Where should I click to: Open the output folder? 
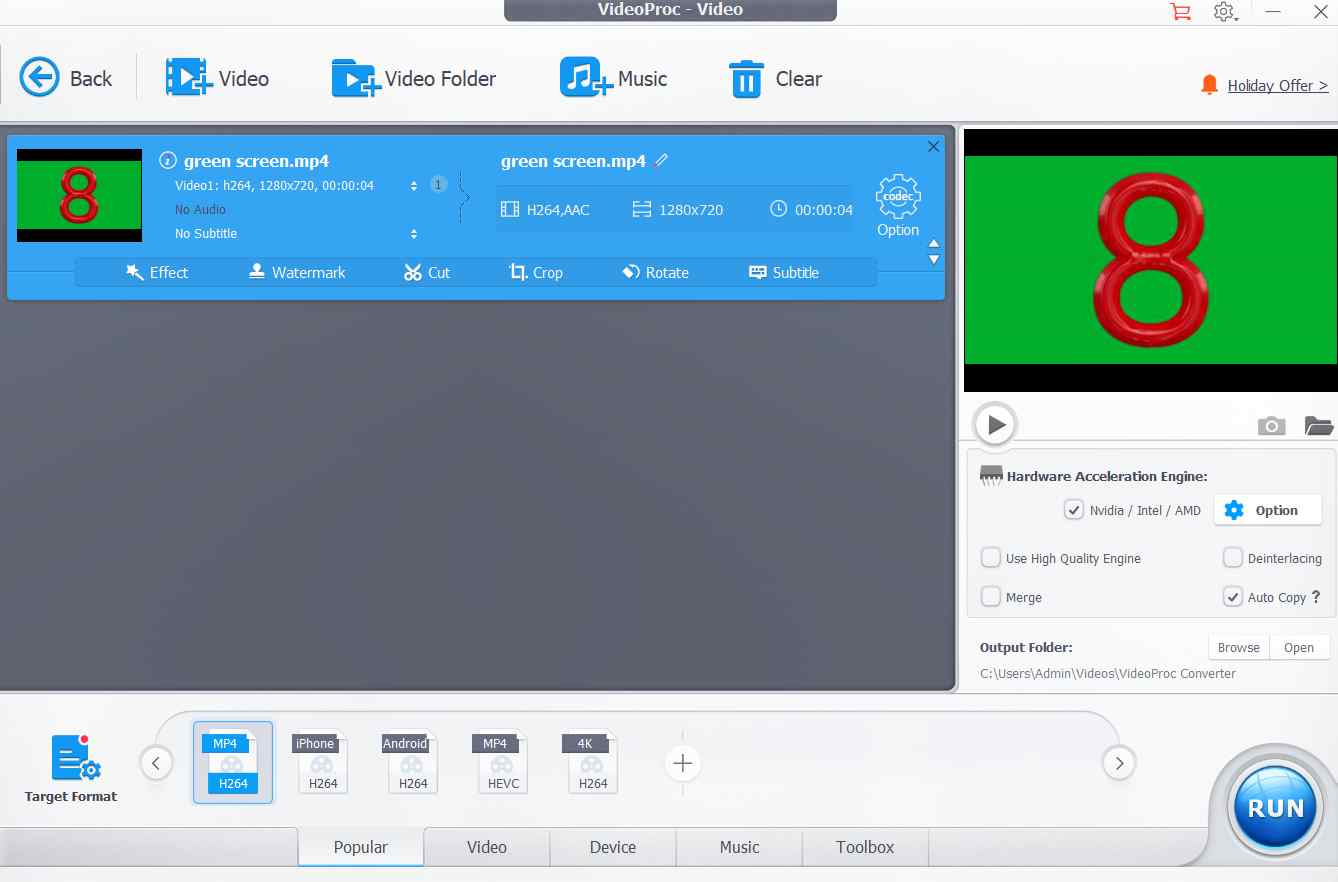(1299, 647)
